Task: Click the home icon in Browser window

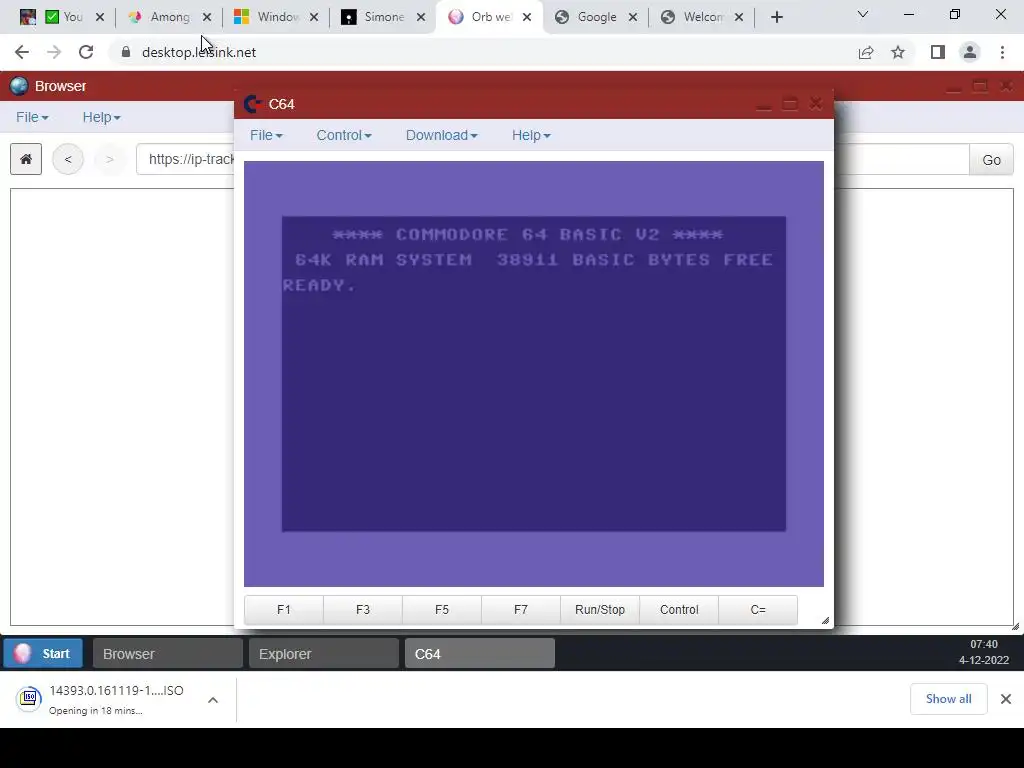Action: coord(26,159)
